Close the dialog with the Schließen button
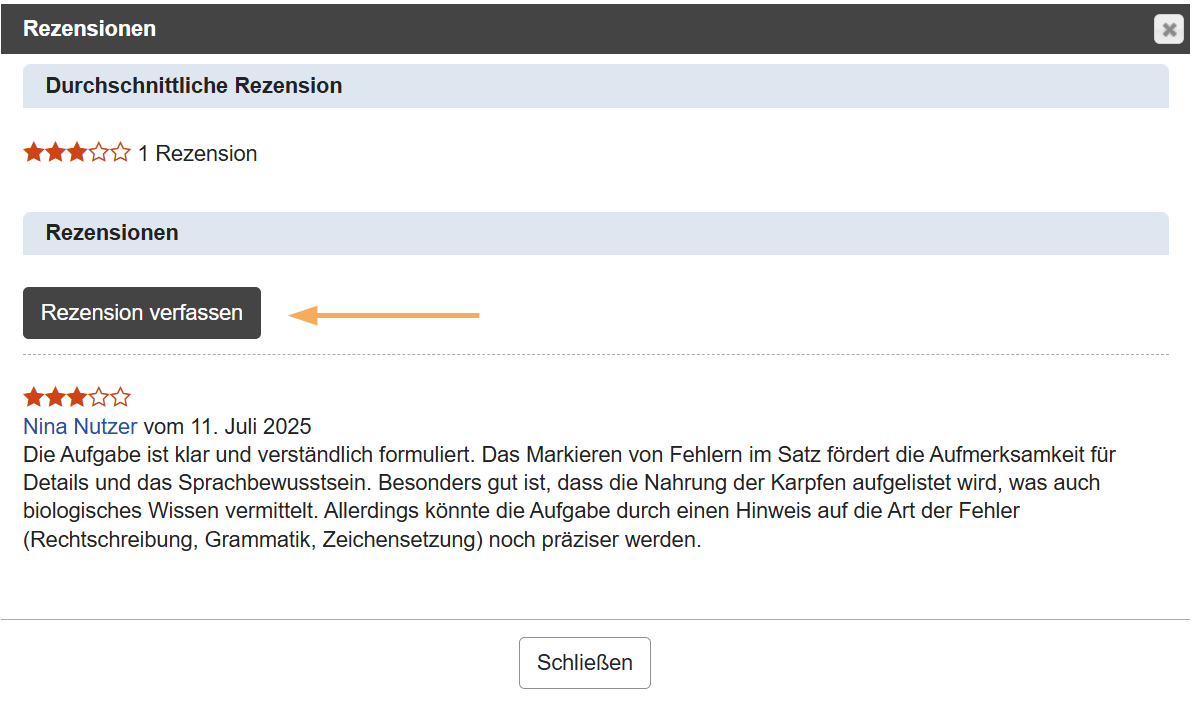The height and width of the screenshot is (712, 1192). 584,662
